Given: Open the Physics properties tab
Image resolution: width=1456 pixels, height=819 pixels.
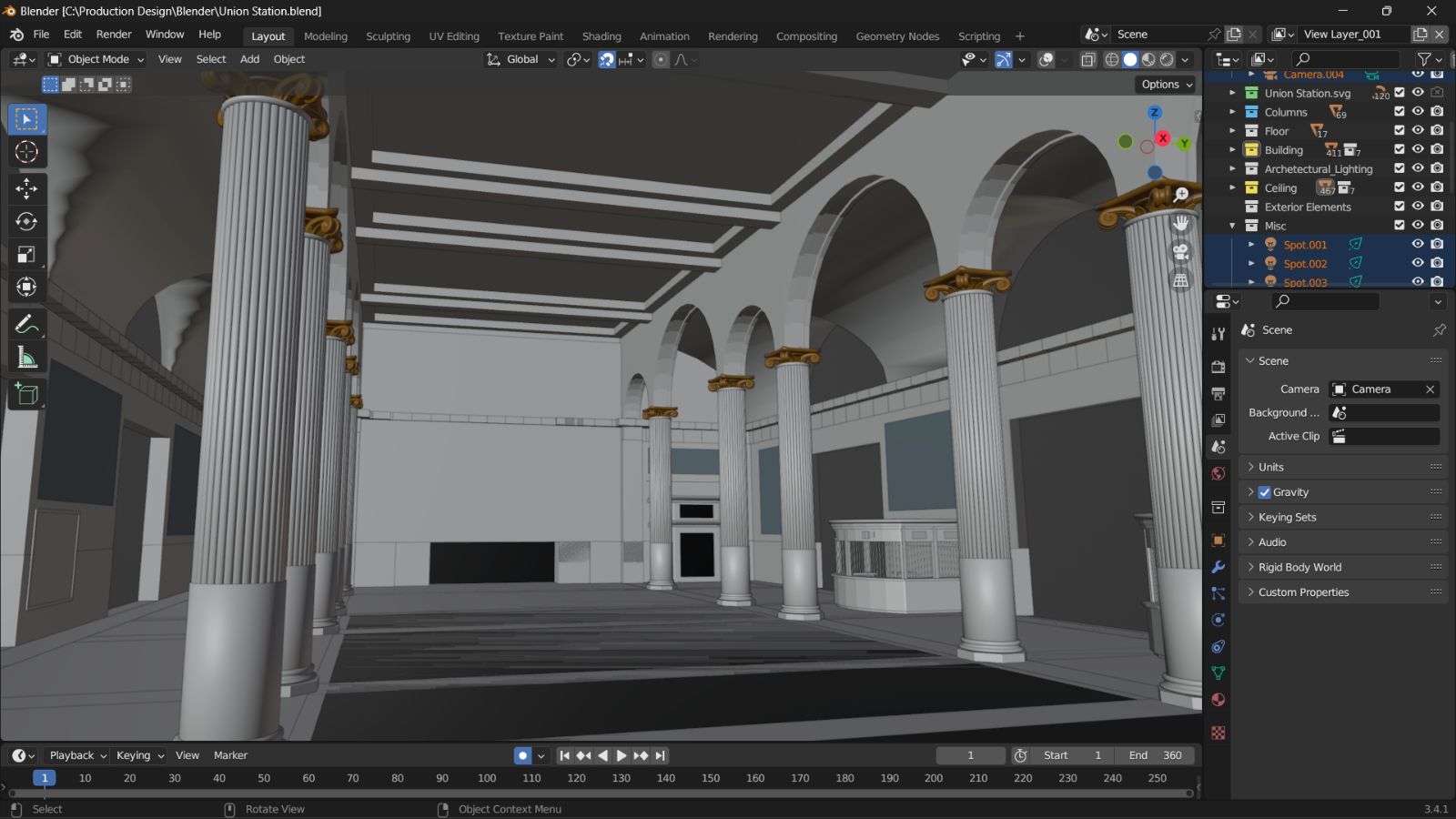Looking at the screenshot, I should 1218,620.
